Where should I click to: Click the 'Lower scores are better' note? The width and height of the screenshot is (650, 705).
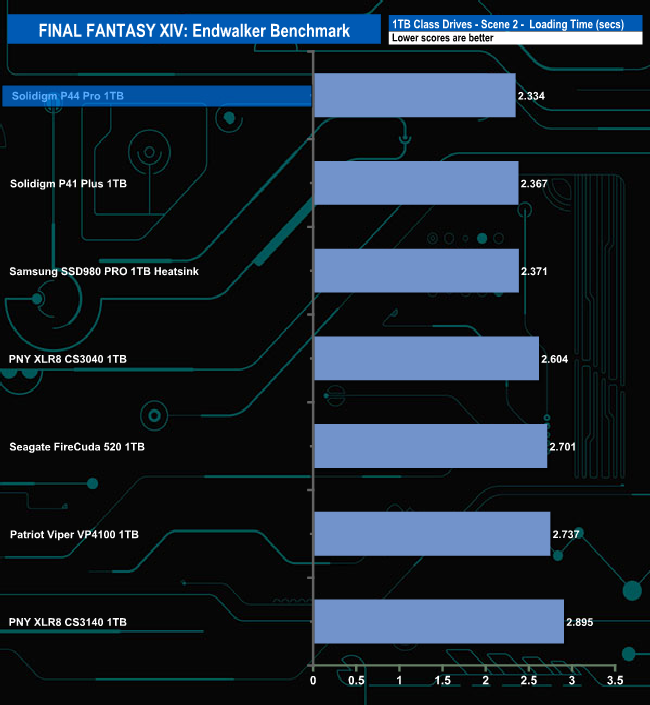coord(442,38)
